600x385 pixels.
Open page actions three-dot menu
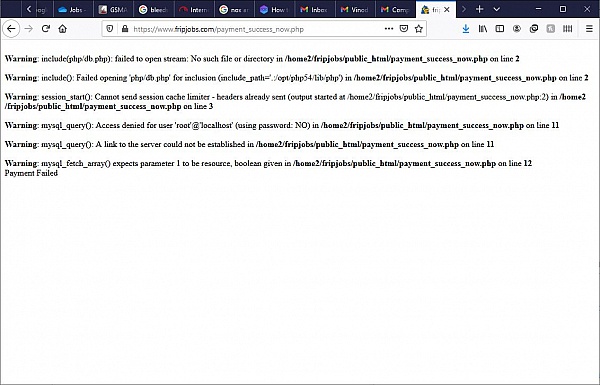[389, 29]
